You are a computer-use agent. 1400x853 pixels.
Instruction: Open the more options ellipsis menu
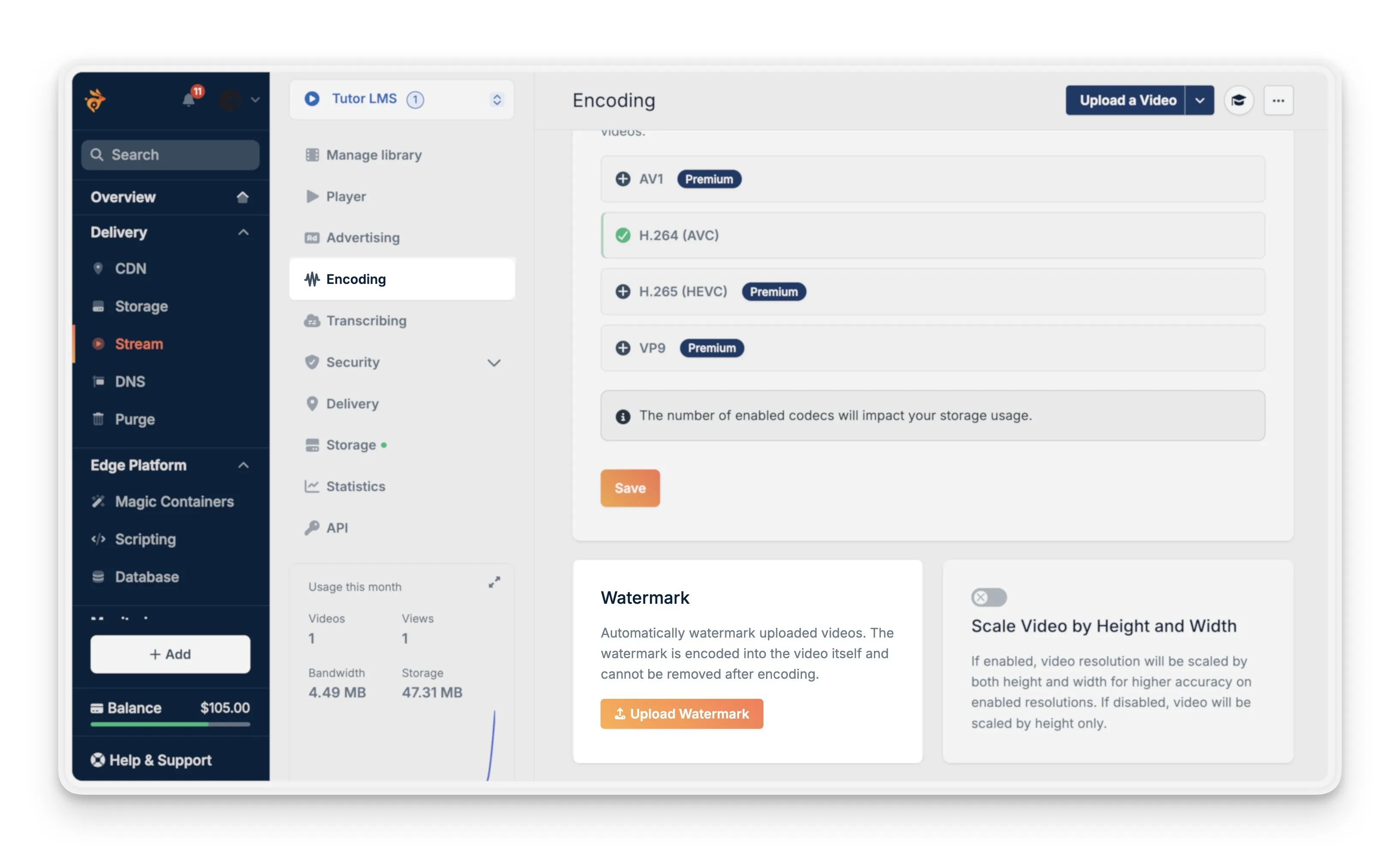pyautogui.click(x=1278, y=100)
